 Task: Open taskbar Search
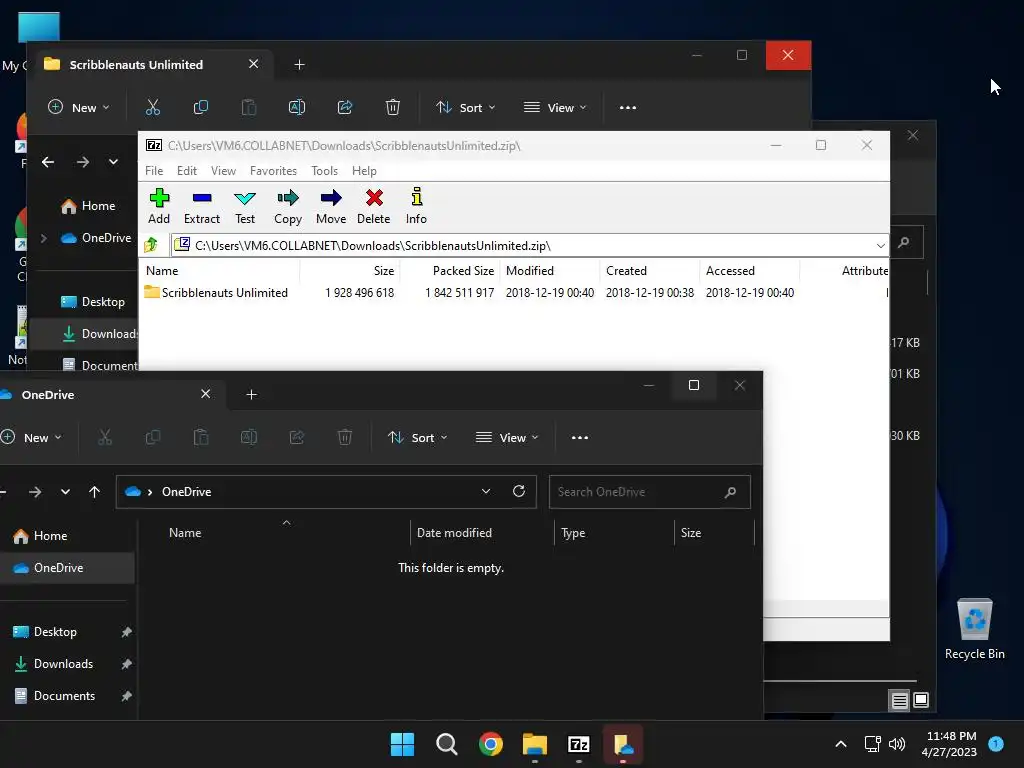(x=447, y=744)
